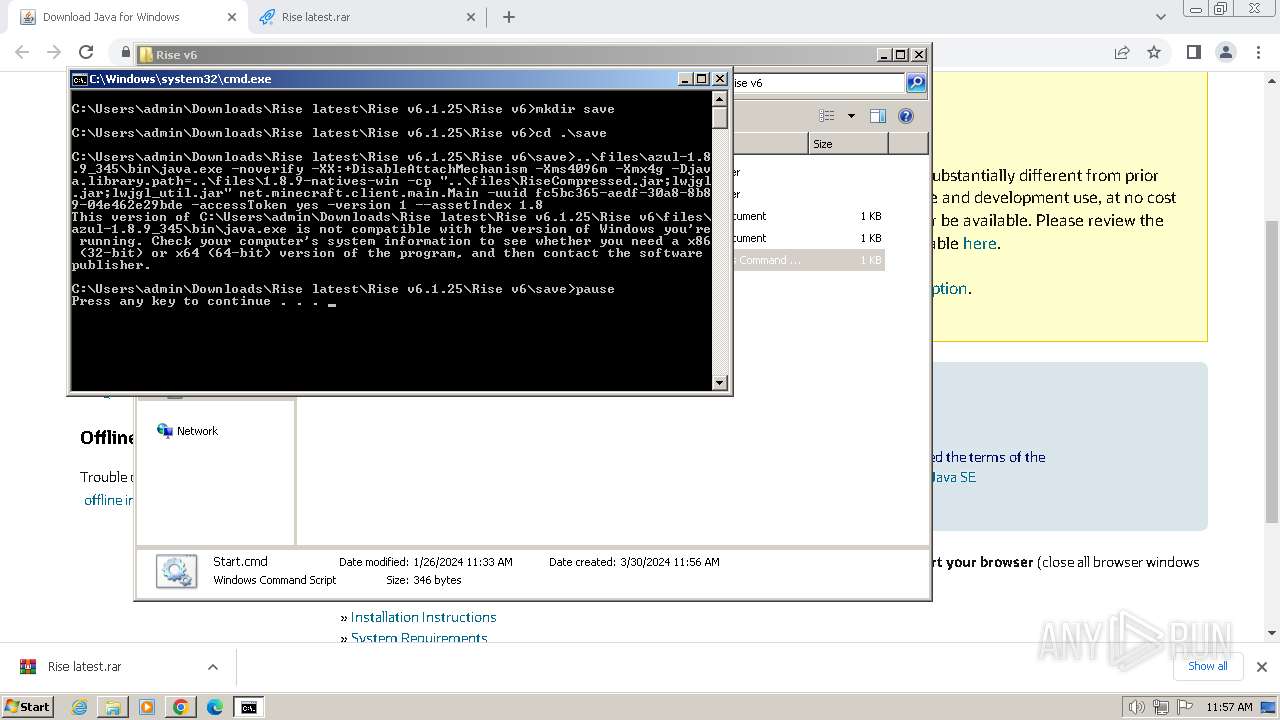Click the taskbar clock showing 11:57 AM
Image resolution: width=1280 pixels, height=720 pixels.
(x=1229, y=707)
